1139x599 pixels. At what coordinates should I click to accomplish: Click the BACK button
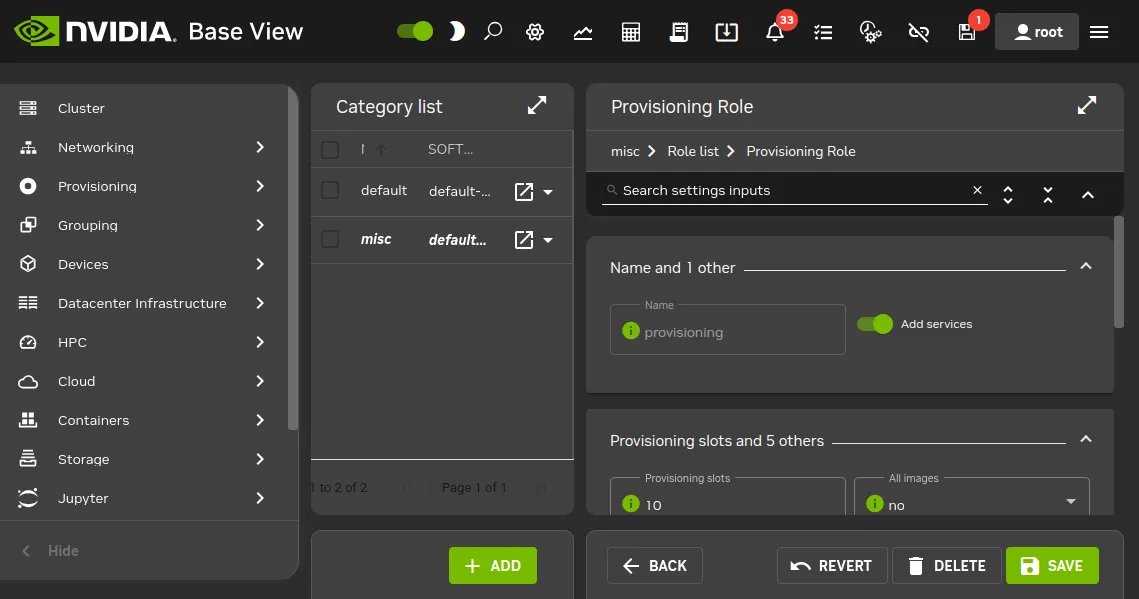point(654,566)
